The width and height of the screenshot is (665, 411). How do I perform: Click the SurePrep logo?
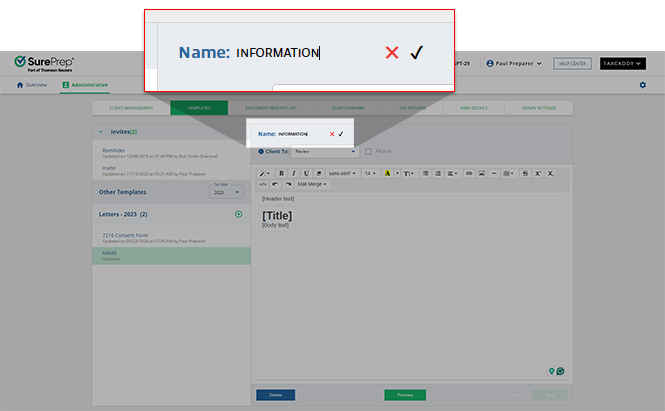click(x=44, y=64)
